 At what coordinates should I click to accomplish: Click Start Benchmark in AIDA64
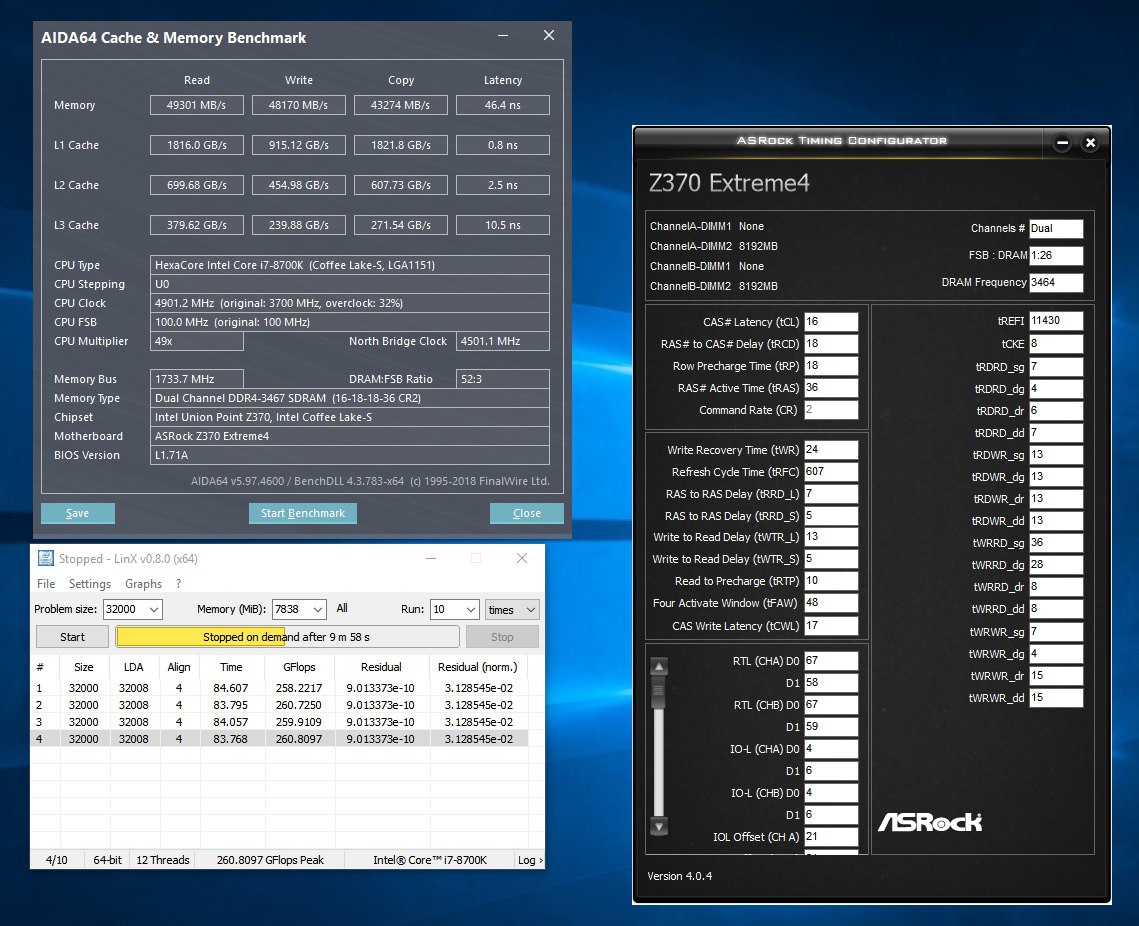(x=303, y=513)
